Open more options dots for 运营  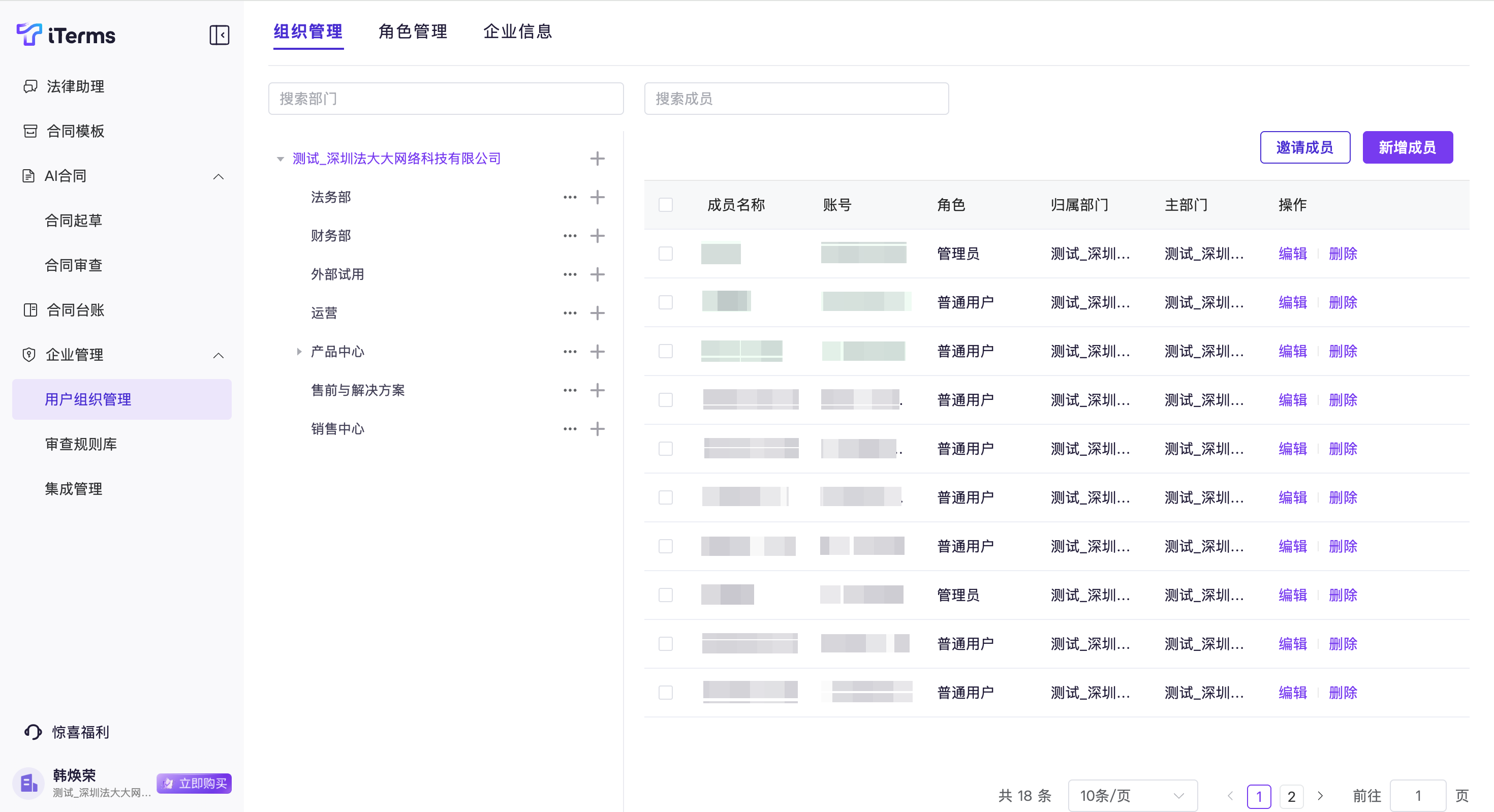[570, 313]
